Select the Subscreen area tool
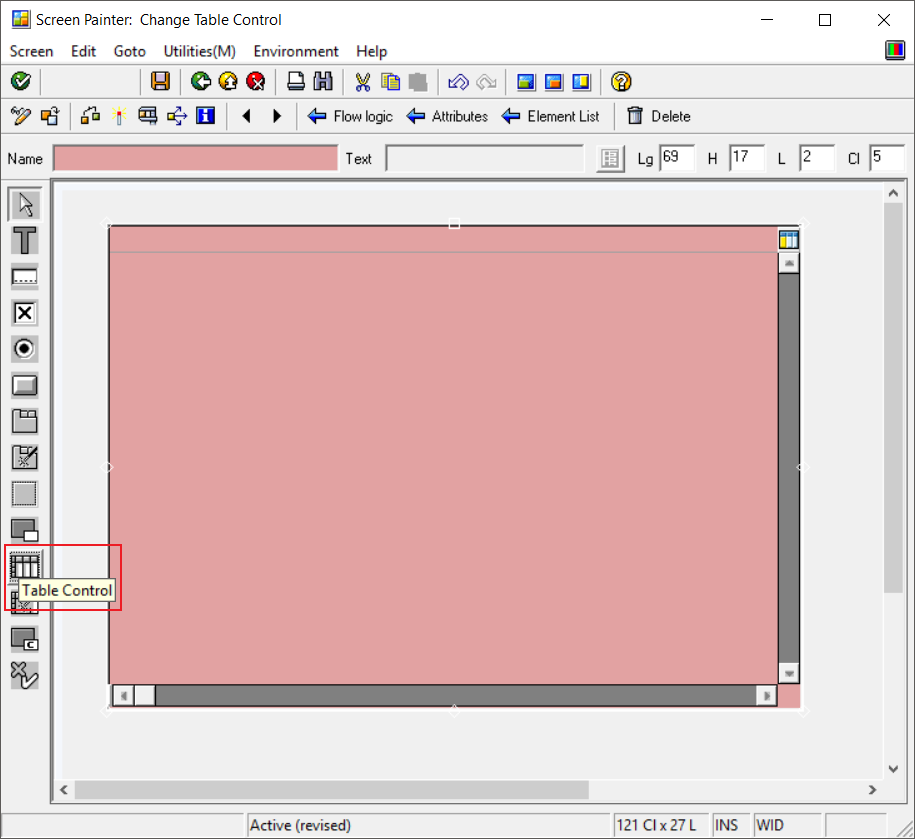 click(x=25, y=530)
